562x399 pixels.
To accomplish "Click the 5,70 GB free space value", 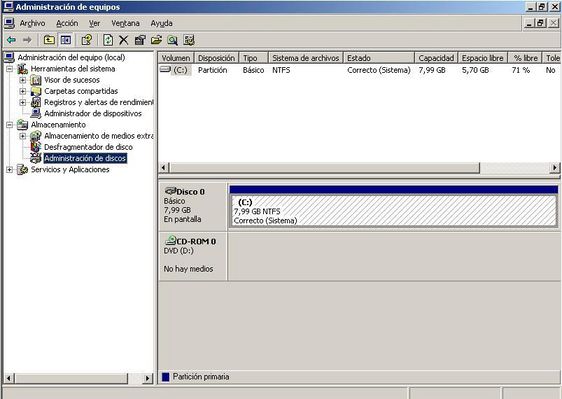I will [x=475, y=70].
